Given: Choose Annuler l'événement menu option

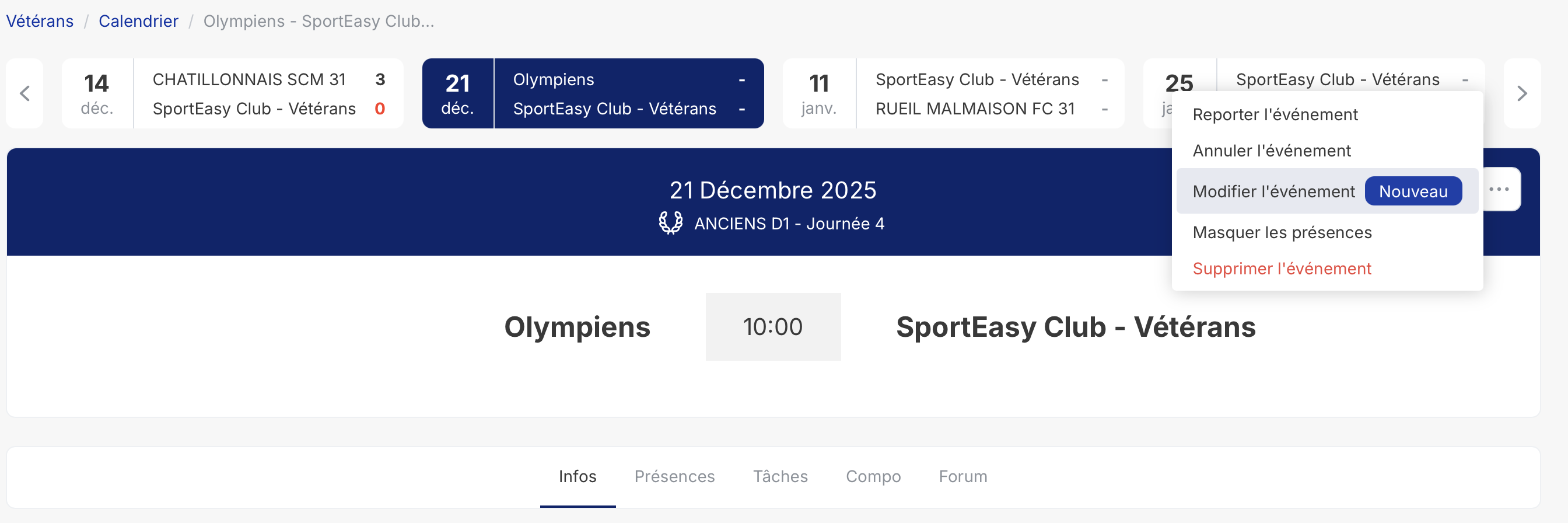Looking at the screenshot, I should click(1272, 151).
